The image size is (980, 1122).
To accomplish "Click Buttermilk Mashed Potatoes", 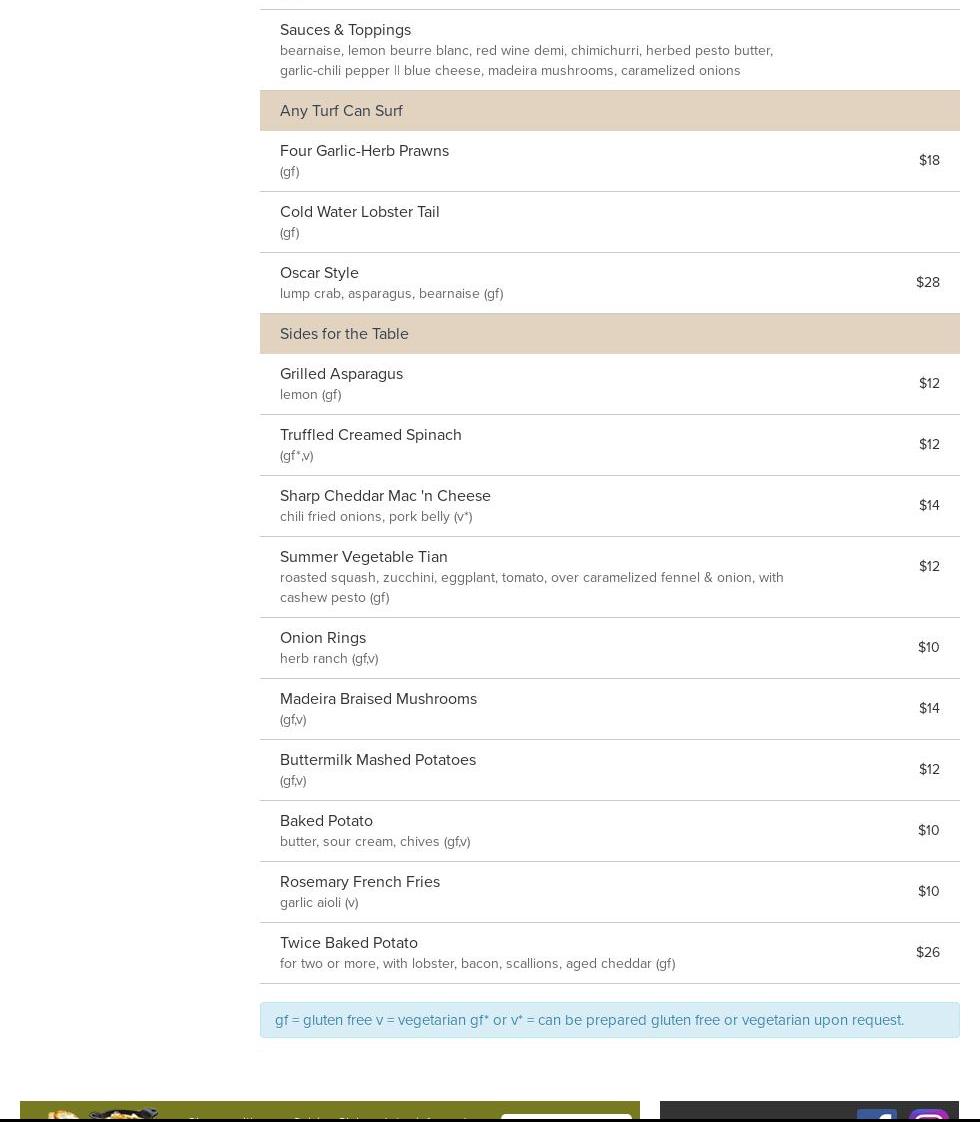I will point(377,760).
